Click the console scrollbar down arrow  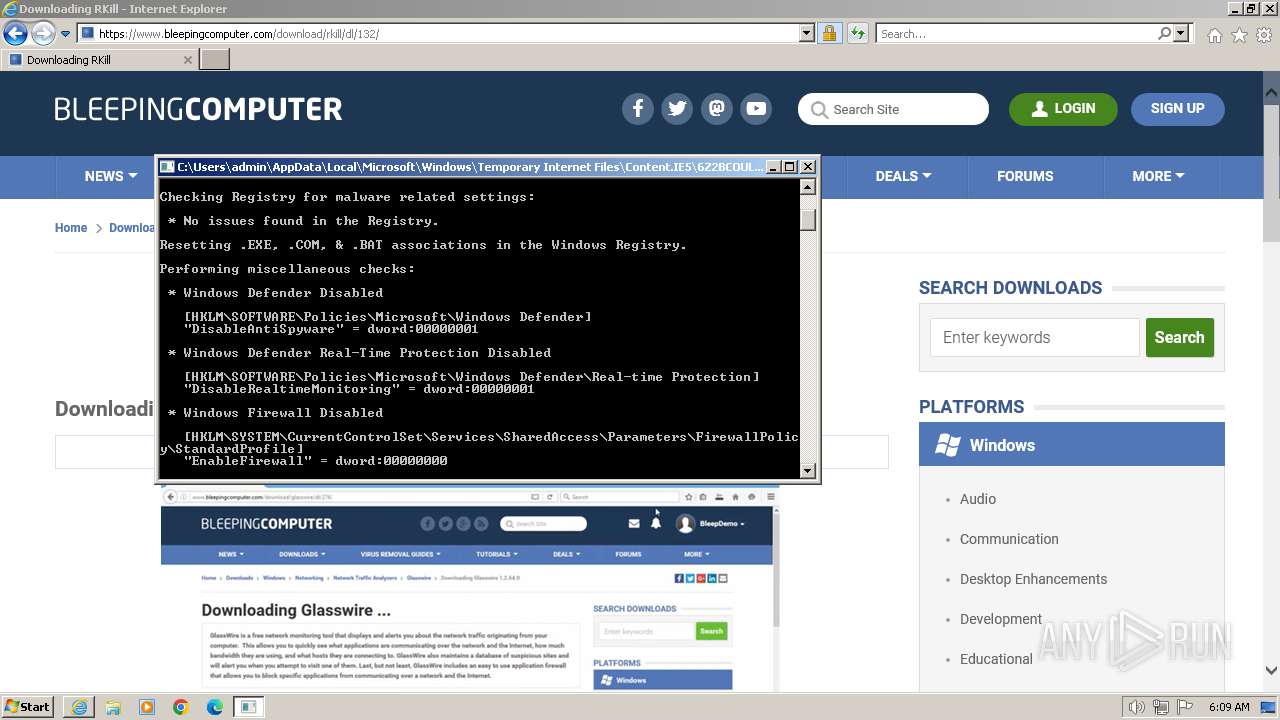(808, 470)
